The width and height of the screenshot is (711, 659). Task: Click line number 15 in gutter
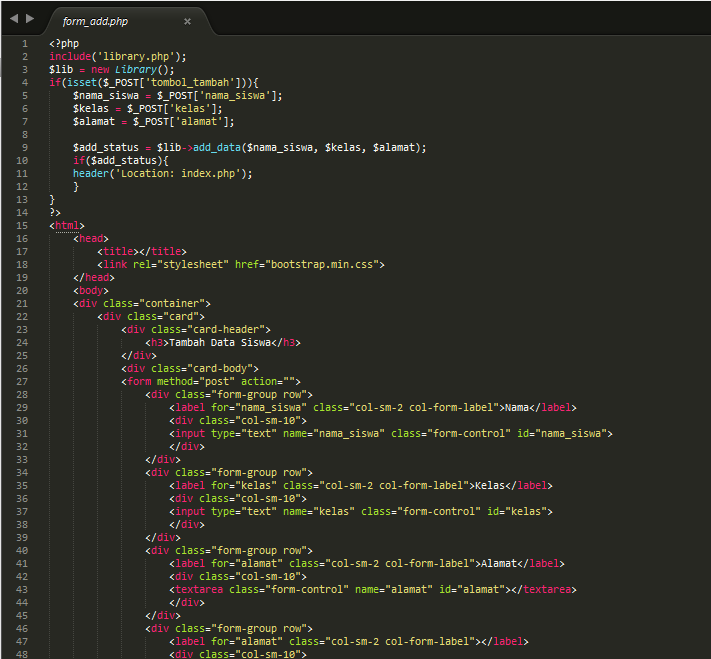tap(22, 226)
